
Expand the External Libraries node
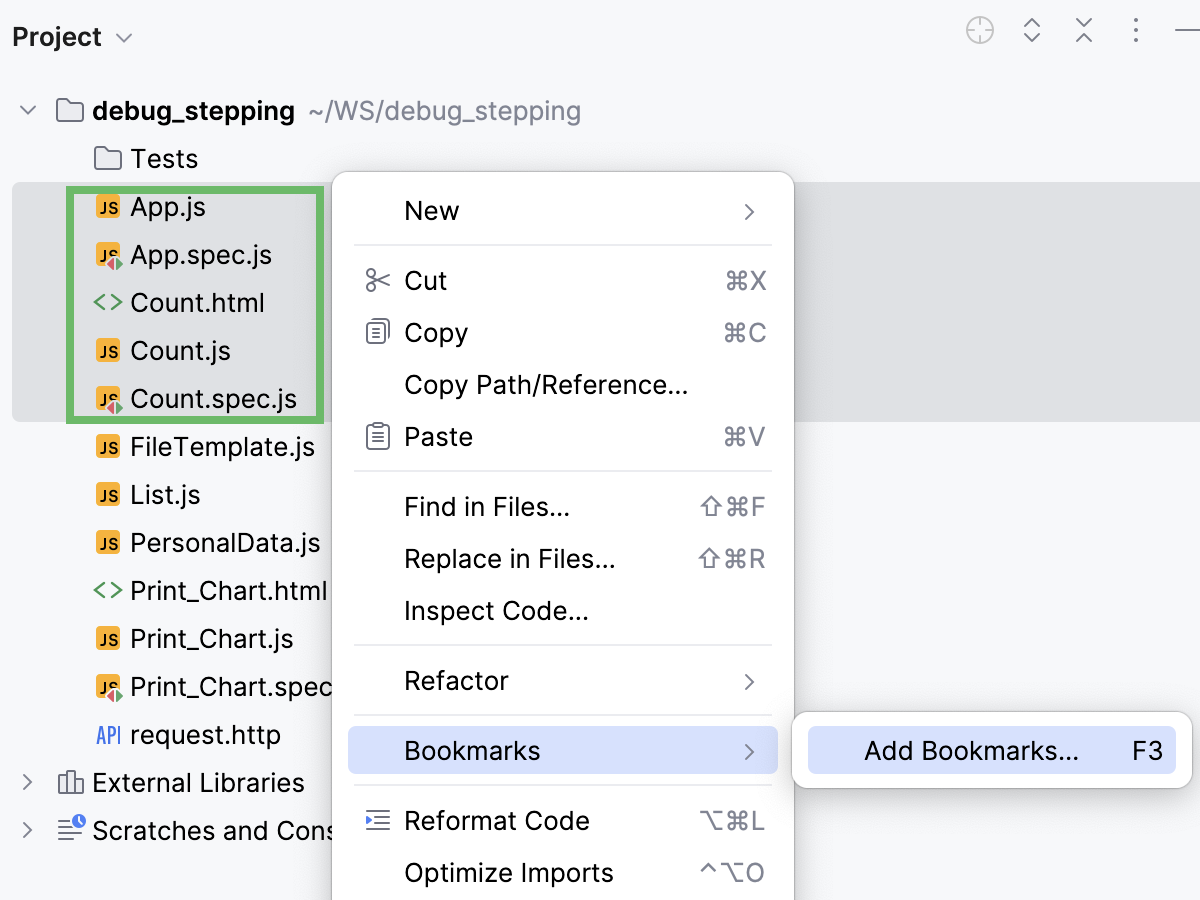click(x=27, y=783)
